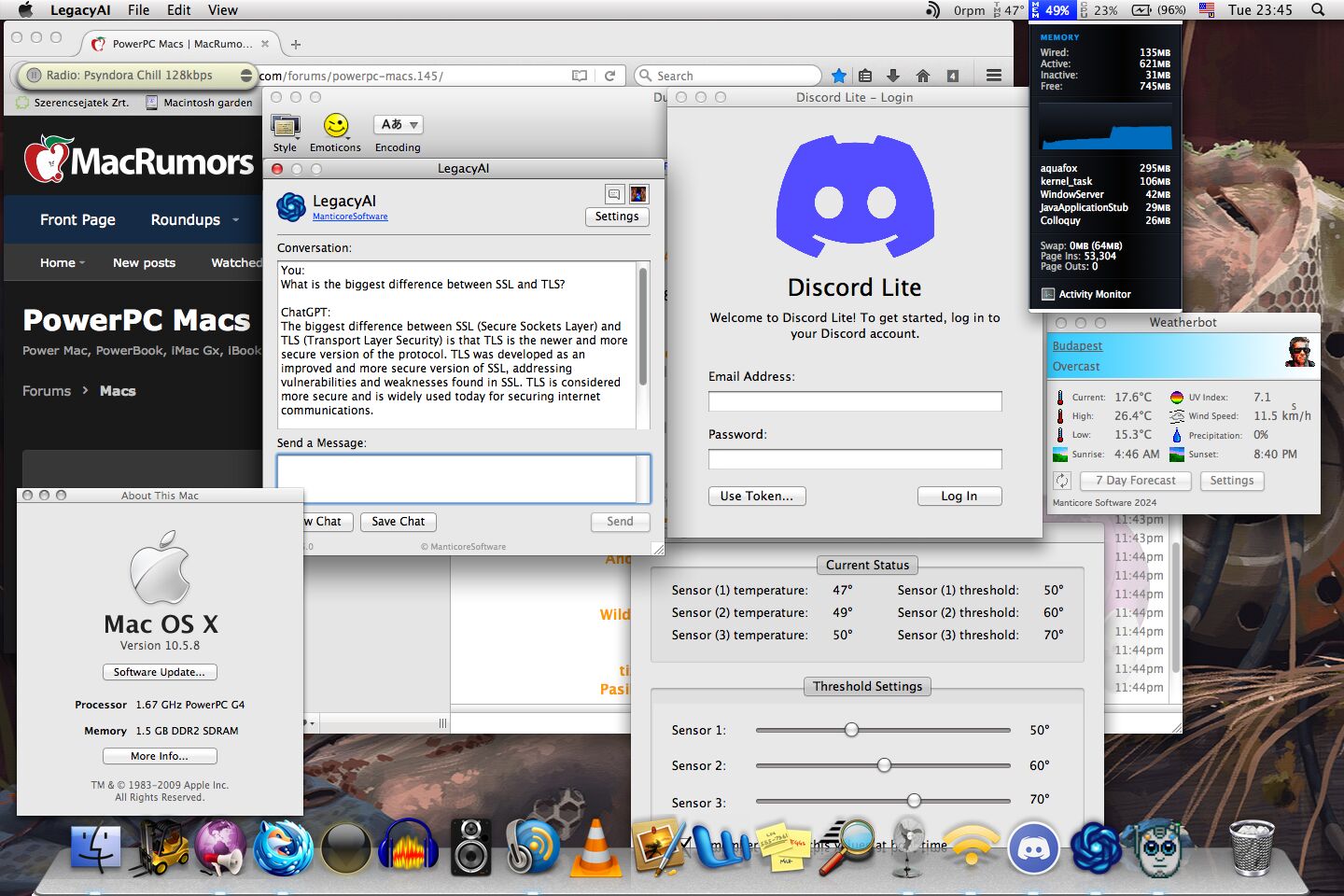Open Encoding dropdown in chat toolbar
This screenshot has width=1344, height=896.
[x=399, y=124]
